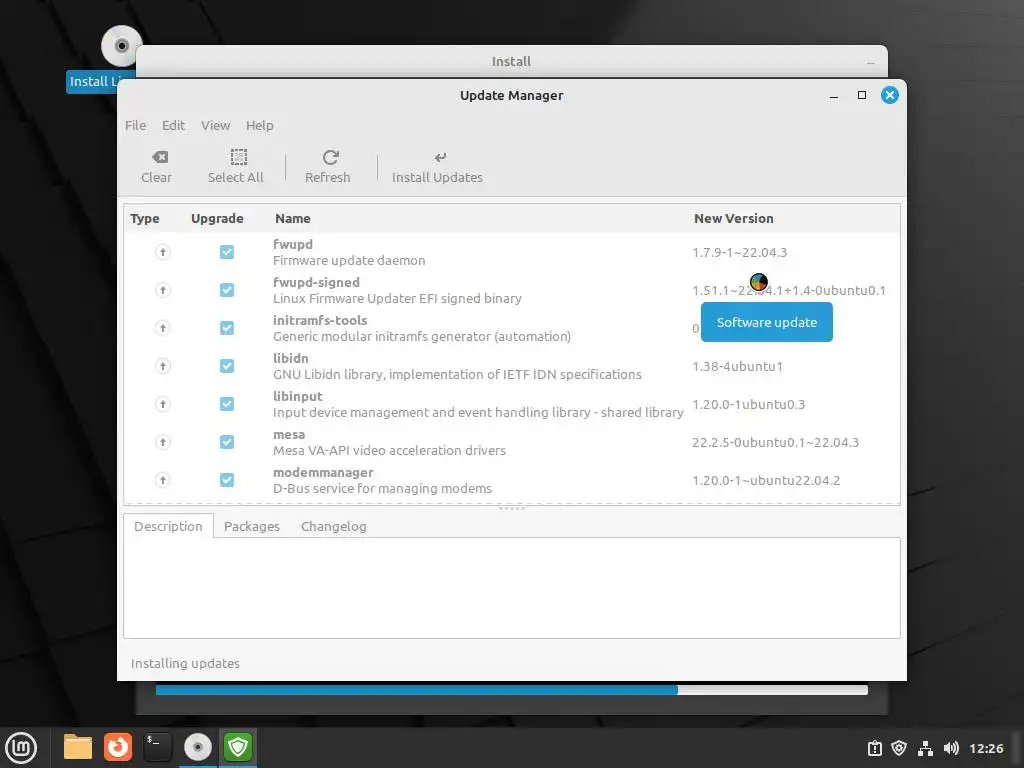This screenshot has height=768, width=1024.
Task: Click version 1.20.0-1ubuntu0.3
Action: 748,404
